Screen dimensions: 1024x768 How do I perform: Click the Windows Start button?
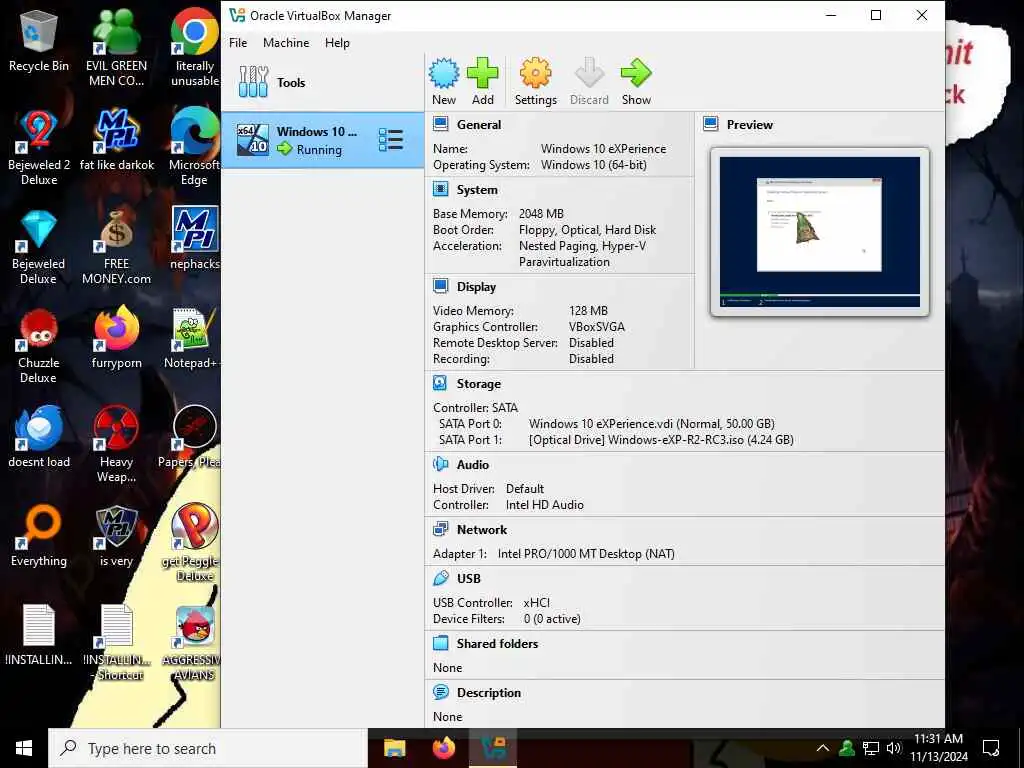(x=24, y=748)
